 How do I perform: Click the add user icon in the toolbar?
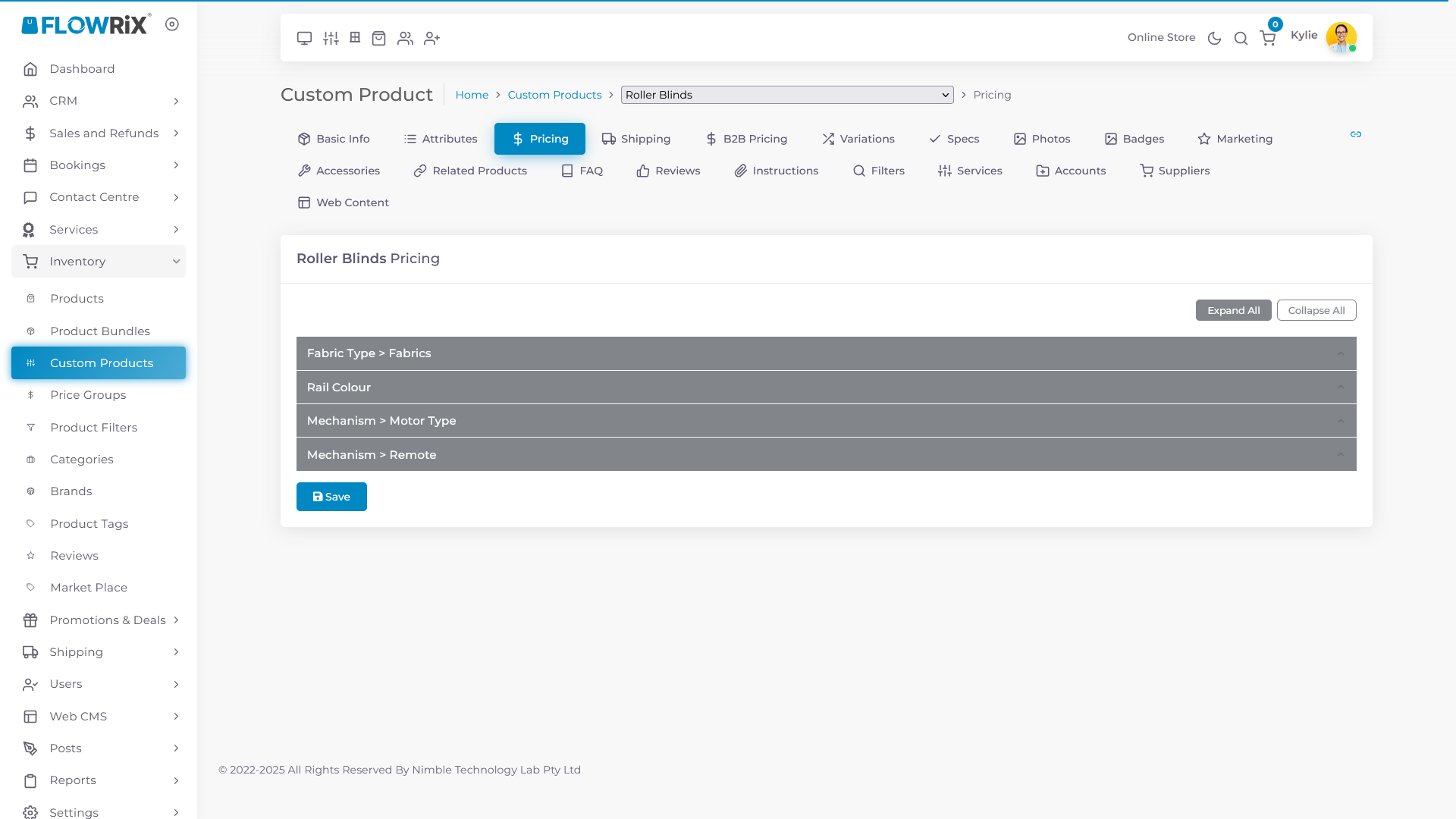tap(431, 38)
